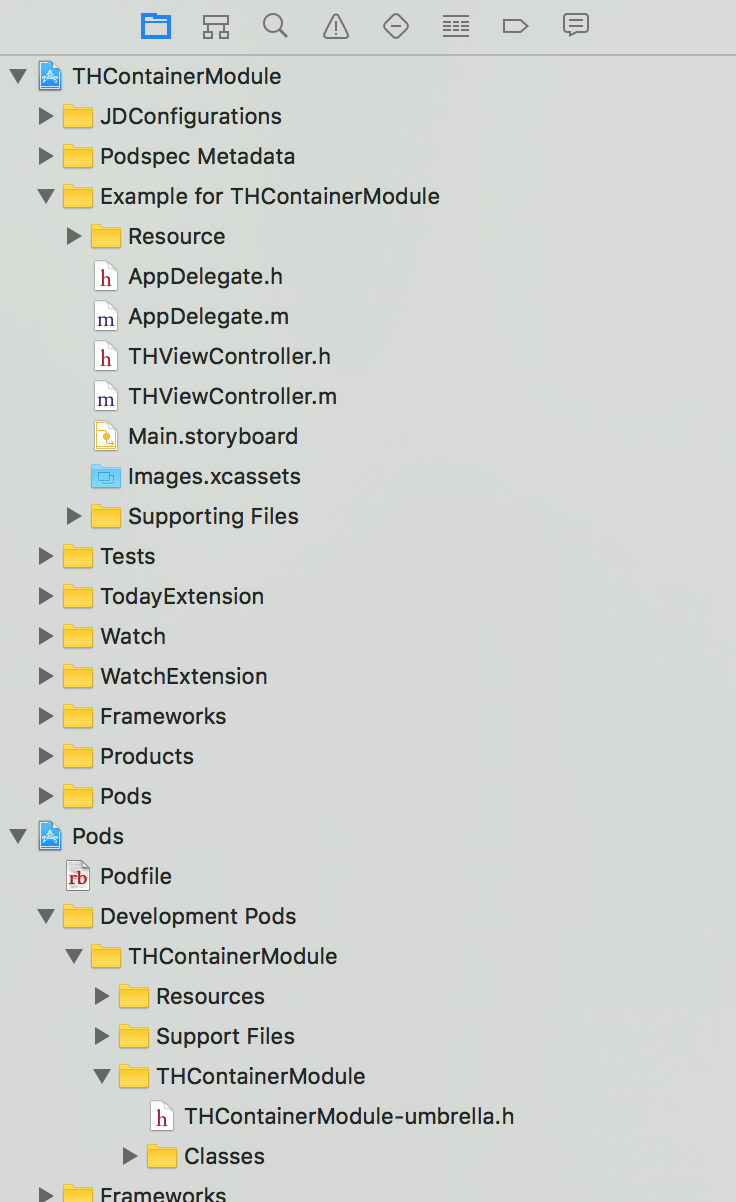Open Main.storyboard in the navigator
The width and height of the screenshot is (736, 1202).
tap(212, 436)
